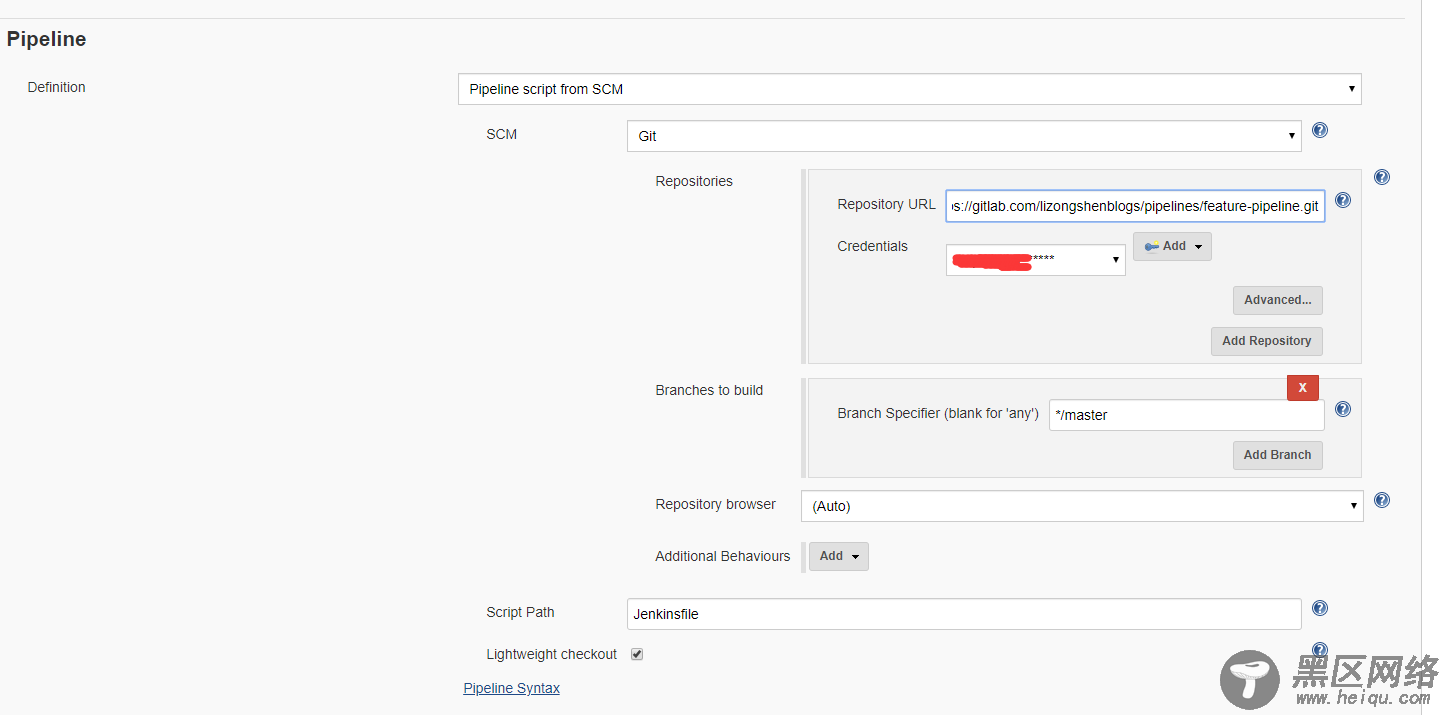Click the SCM label
The width and height of the screenshot is (1452, 715).
[502, 134]
